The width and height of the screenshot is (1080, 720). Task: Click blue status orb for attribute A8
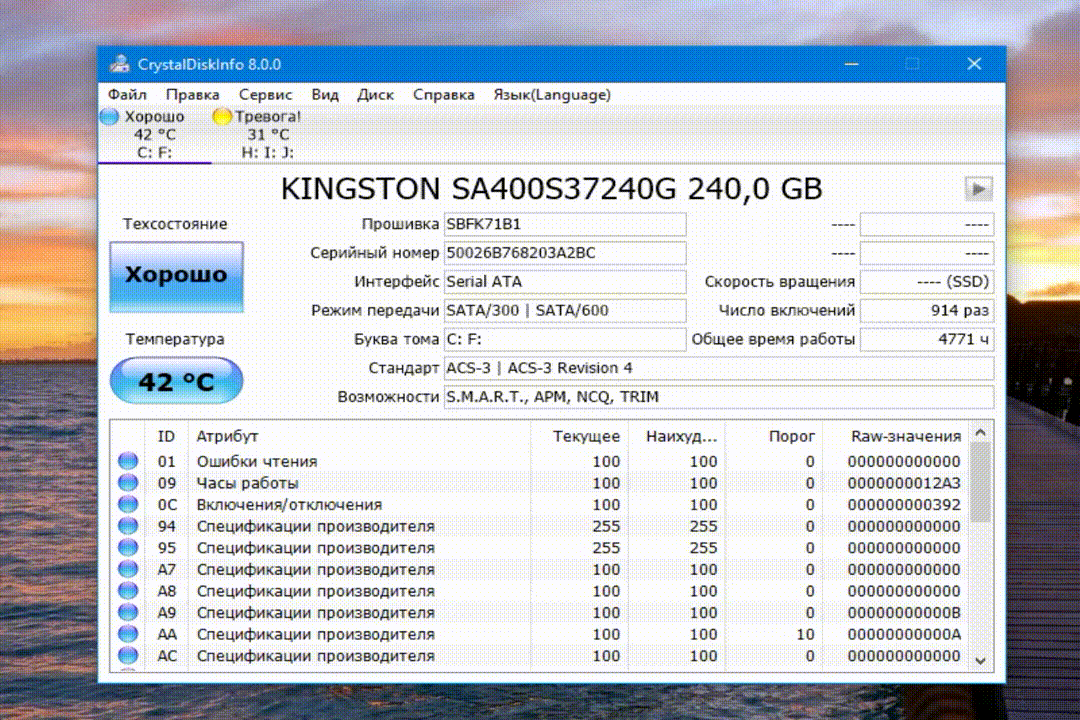point(127,590)
